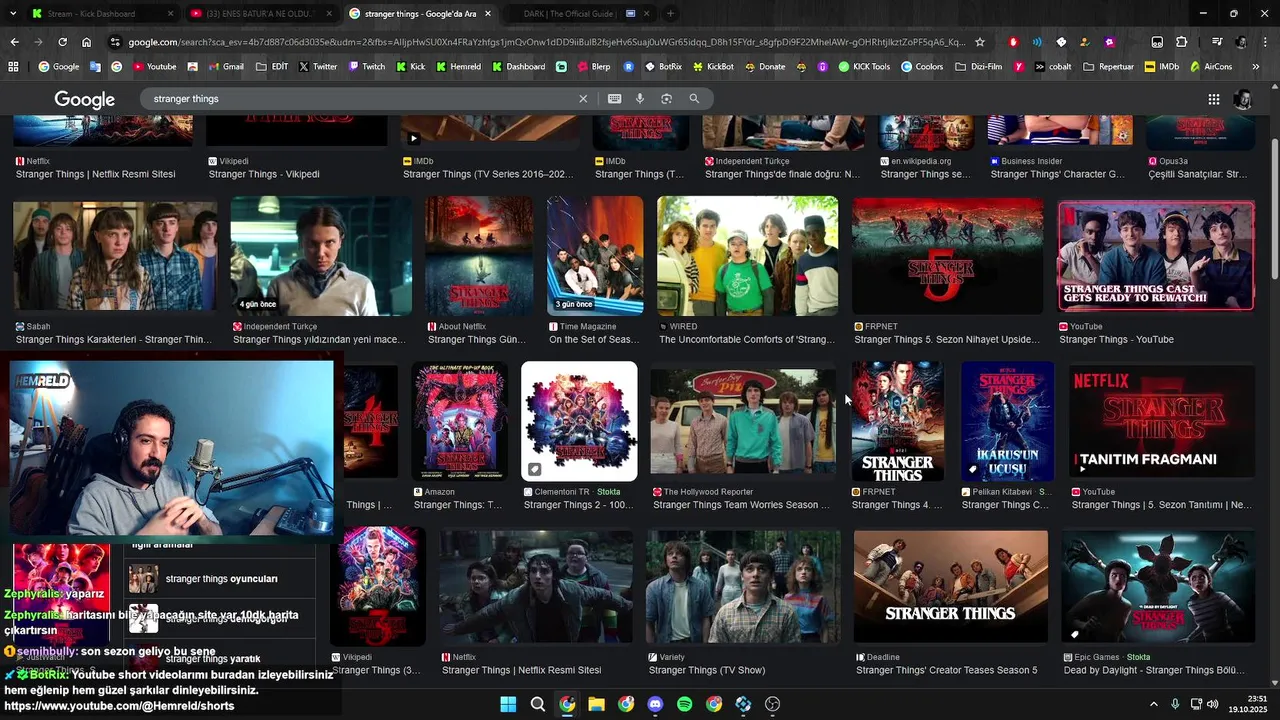Image resolution: width=1280 pixels, height=720 pixels.
Task: Bookmark this page with the star icon
Action: pos(980,42)
